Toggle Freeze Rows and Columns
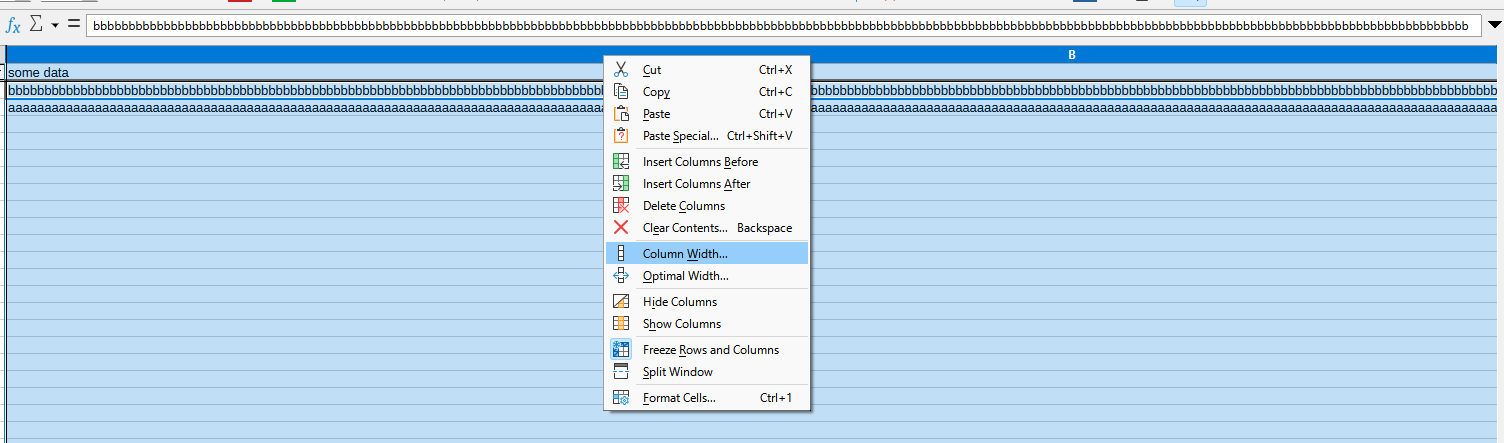Image resolution: width=1504 pixels, height=443 pixels. 710,350
